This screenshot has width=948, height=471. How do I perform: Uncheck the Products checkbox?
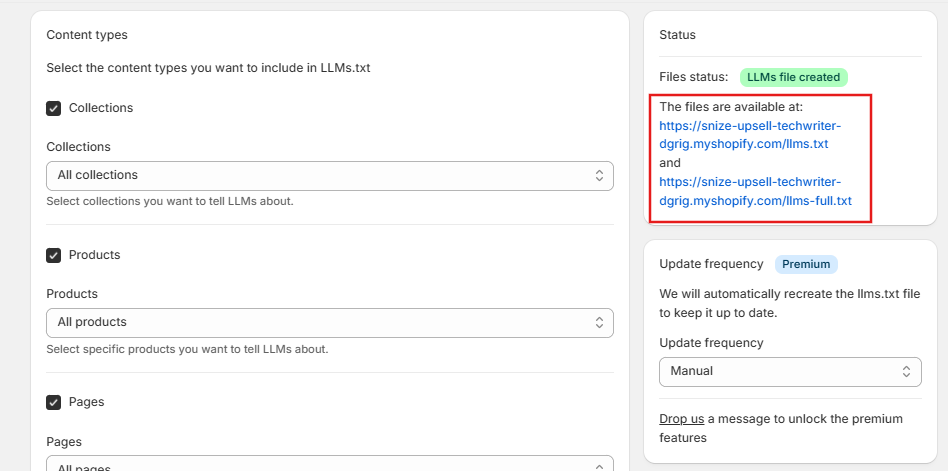(x=54, y=255)
